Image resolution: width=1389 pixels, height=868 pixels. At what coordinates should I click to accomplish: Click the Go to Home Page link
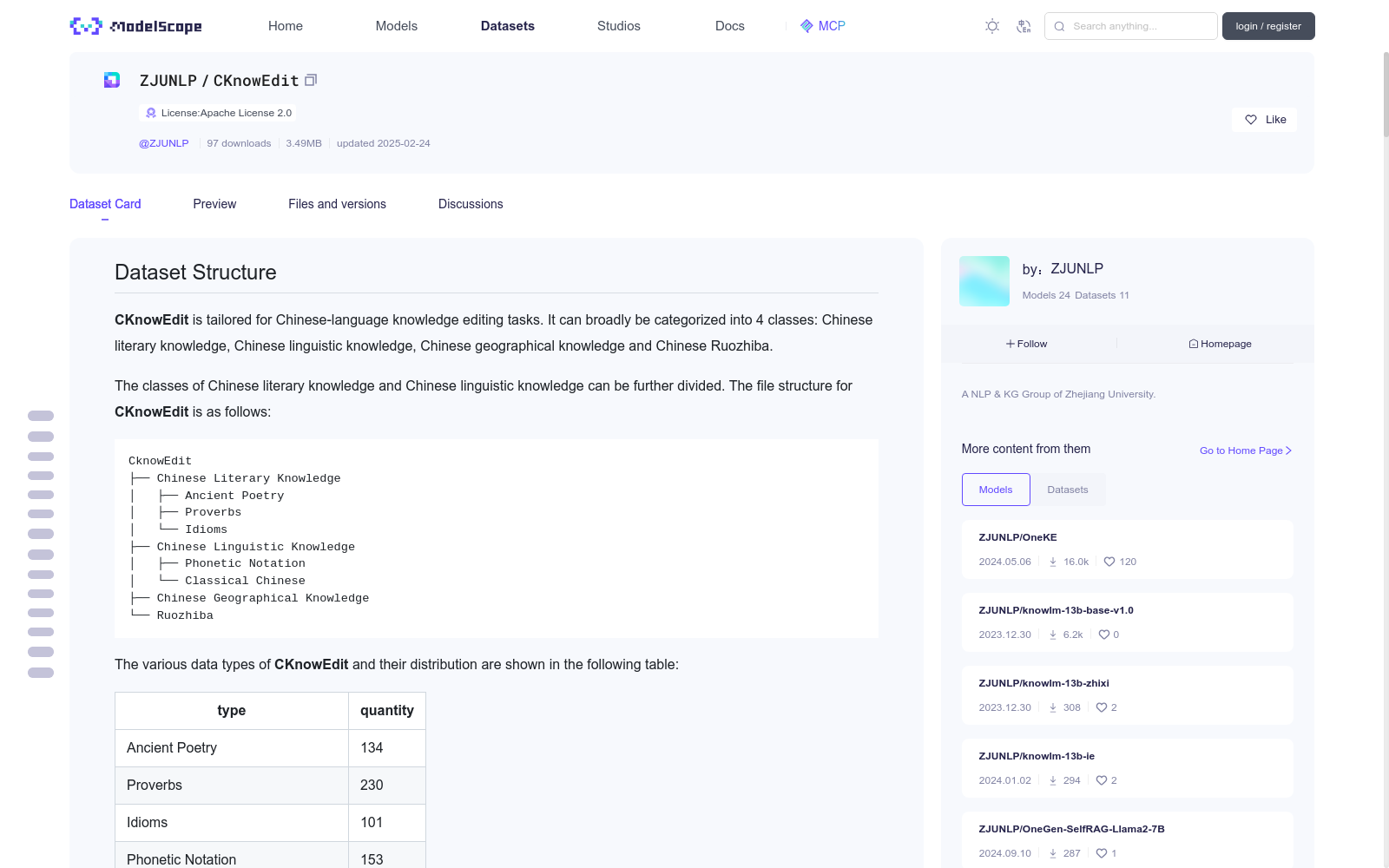pyautogui.click(x=1246, y=450)
